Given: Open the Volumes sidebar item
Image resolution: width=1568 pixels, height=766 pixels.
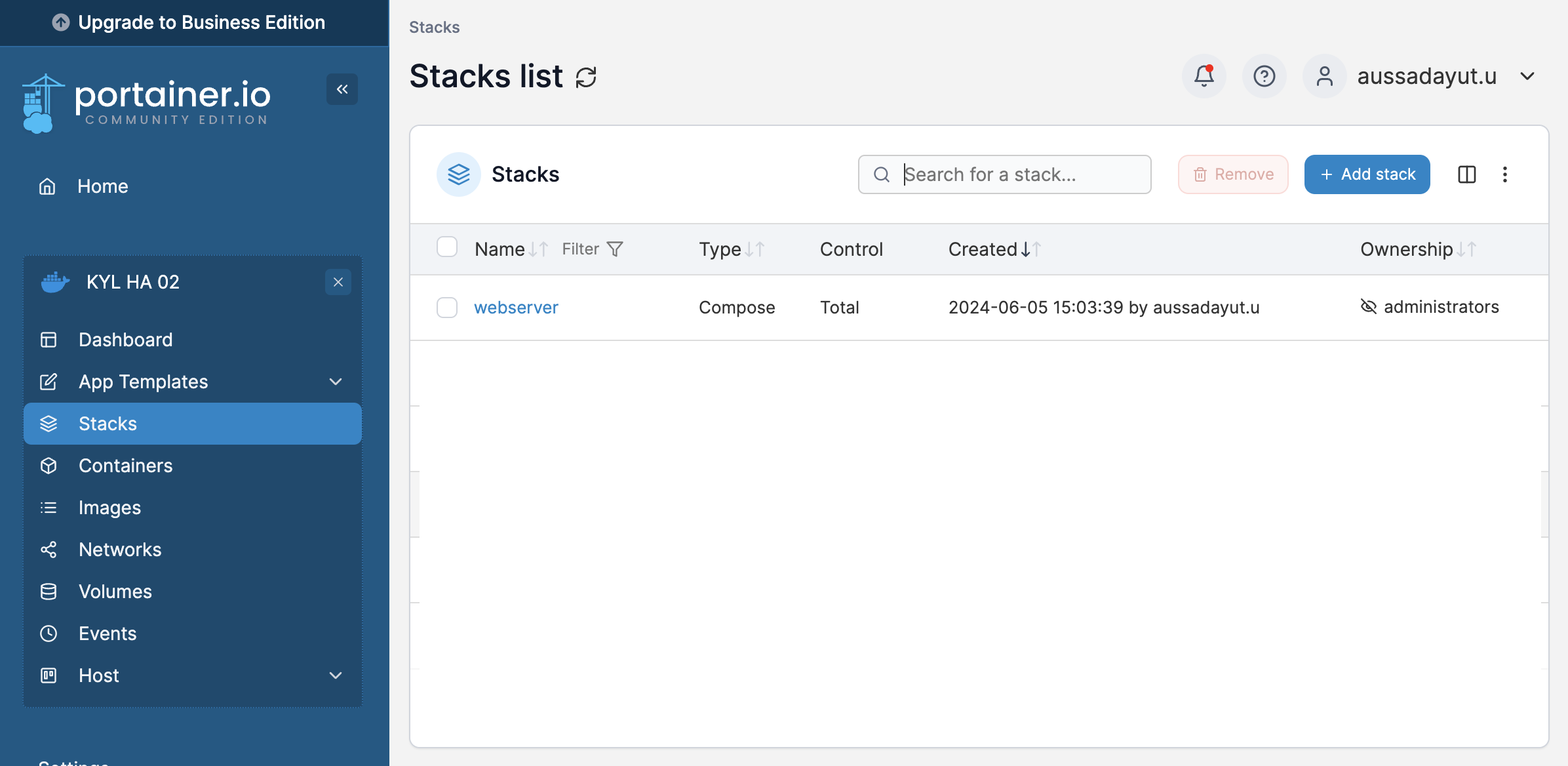Looking at the screenshot, I should 115,592.
